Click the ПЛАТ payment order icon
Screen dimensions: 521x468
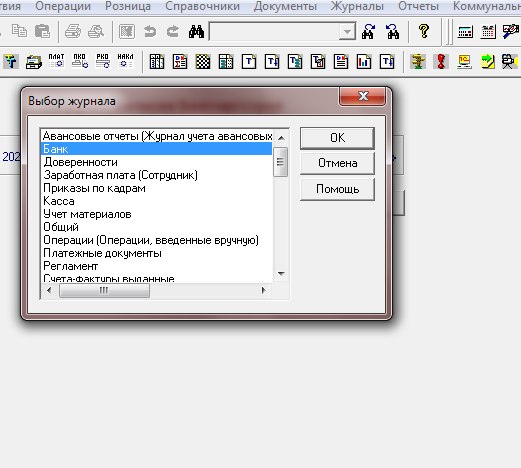coord(56,61)
